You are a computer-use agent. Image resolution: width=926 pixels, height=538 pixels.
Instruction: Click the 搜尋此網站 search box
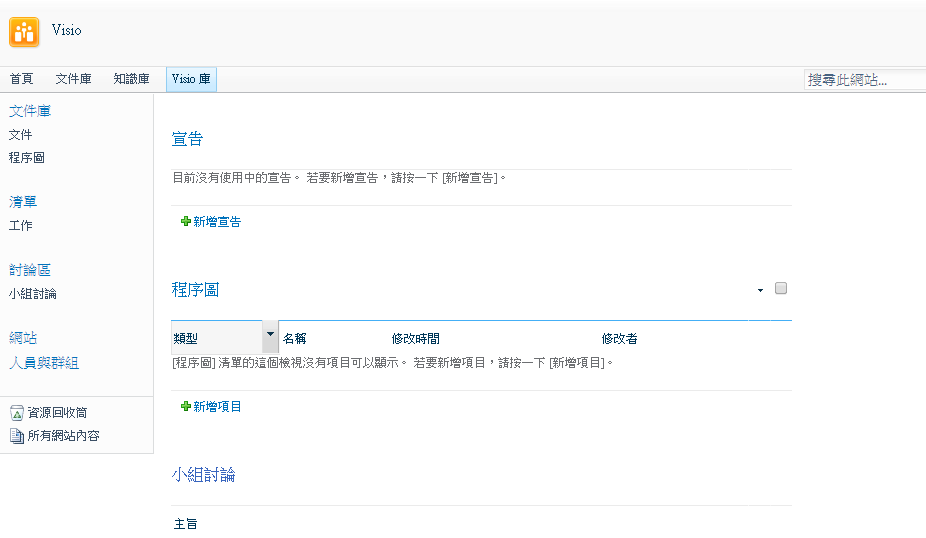[864, 80]
